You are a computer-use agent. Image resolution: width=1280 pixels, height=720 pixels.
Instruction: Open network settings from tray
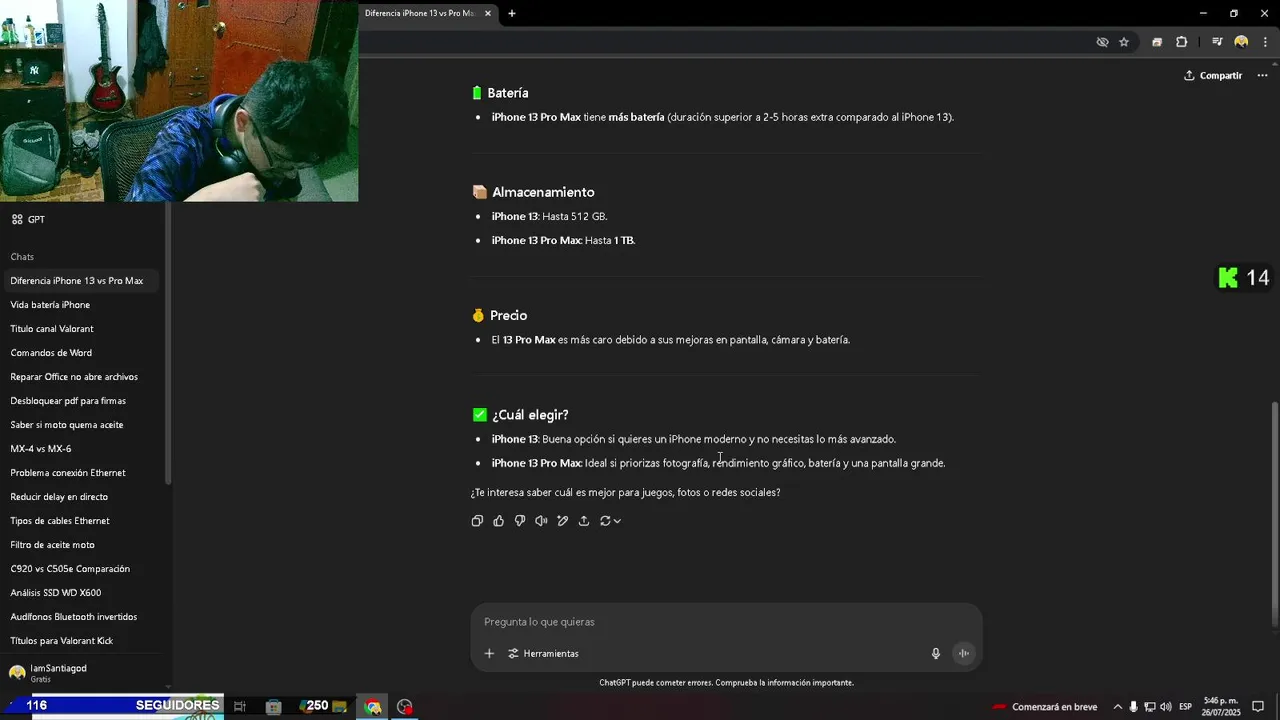(1150, 707)
